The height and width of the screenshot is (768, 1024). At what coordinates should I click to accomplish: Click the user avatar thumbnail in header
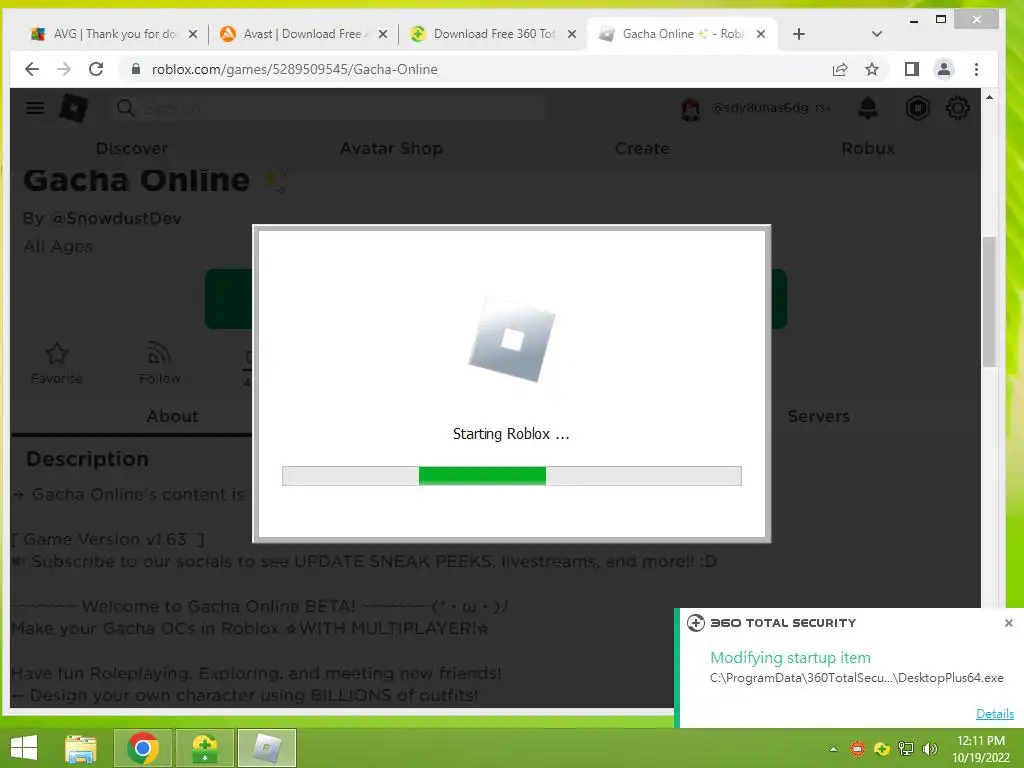click(690, 108)
